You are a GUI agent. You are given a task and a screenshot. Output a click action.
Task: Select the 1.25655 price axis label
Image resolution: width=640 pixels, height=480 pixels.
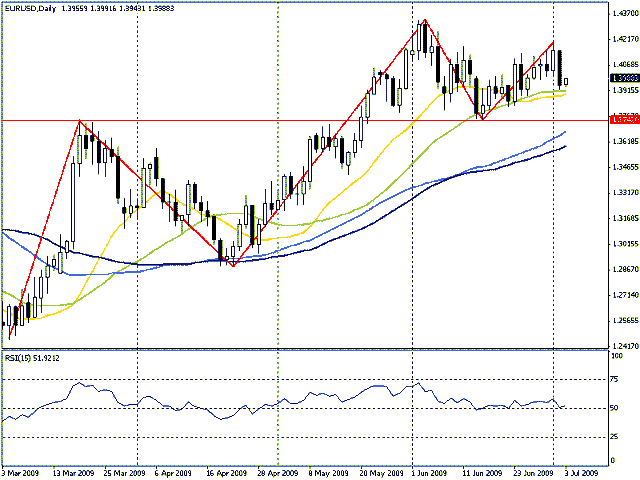click(x=624, y=320)
